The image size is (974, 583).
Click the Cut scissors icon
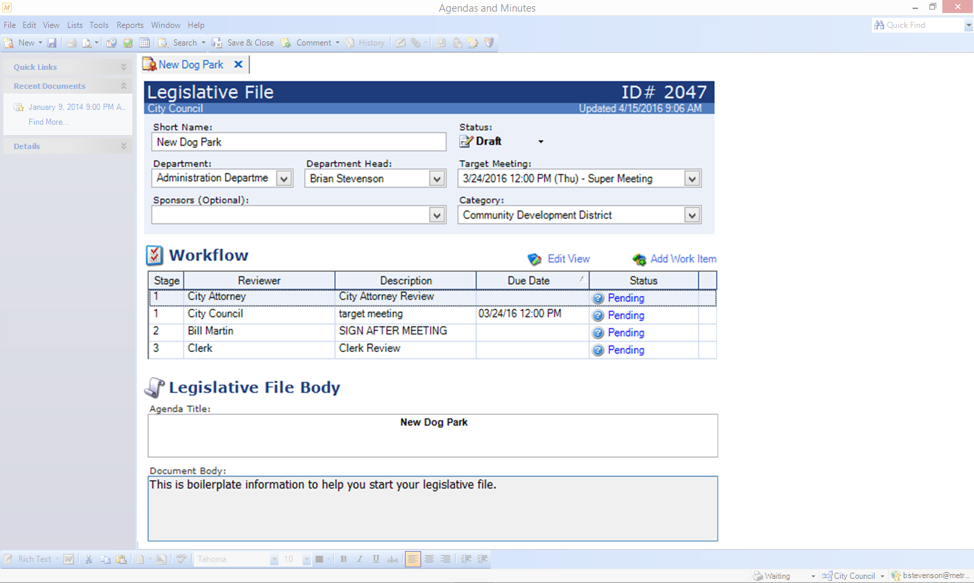(x=89, y=559)
